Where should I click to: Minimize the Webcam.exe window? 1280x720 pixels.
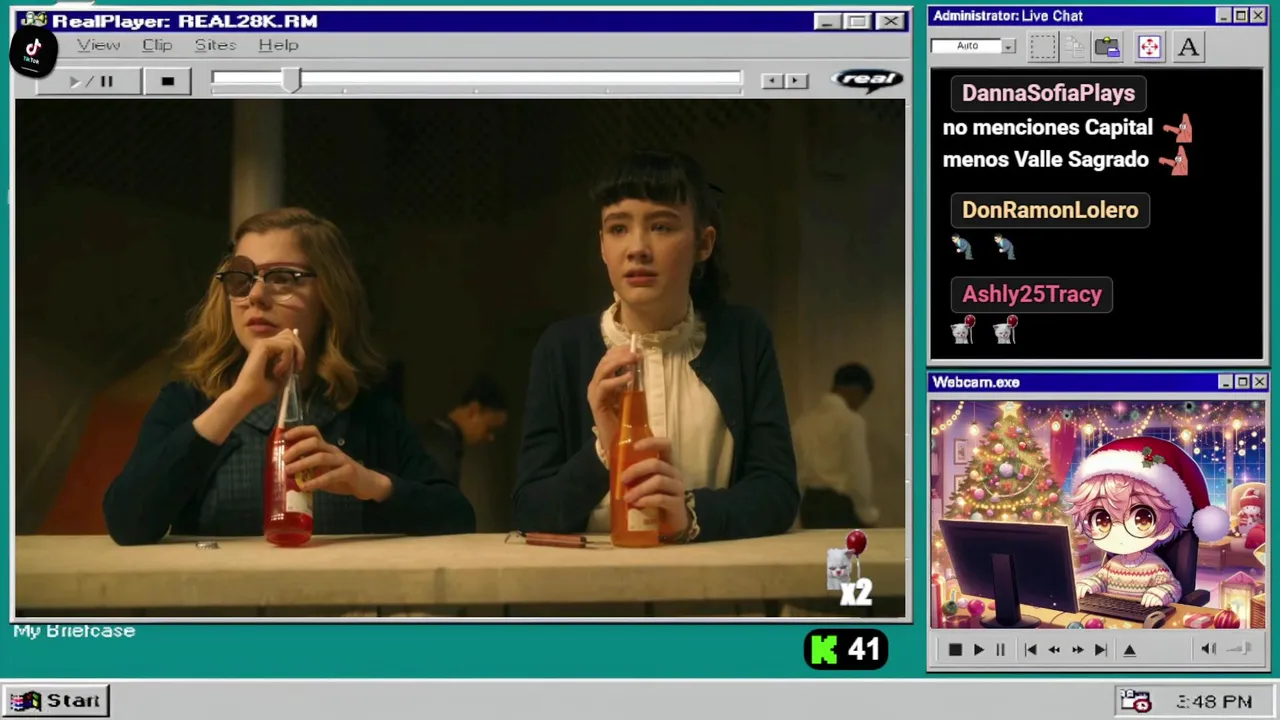coord(1225,382)
